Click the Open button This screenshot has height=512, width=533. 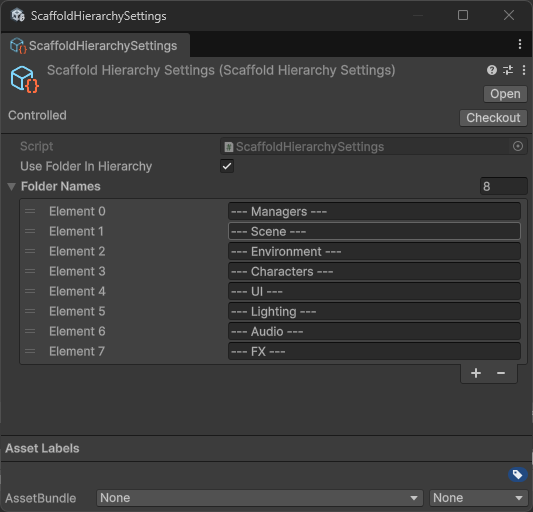point(505,94)
